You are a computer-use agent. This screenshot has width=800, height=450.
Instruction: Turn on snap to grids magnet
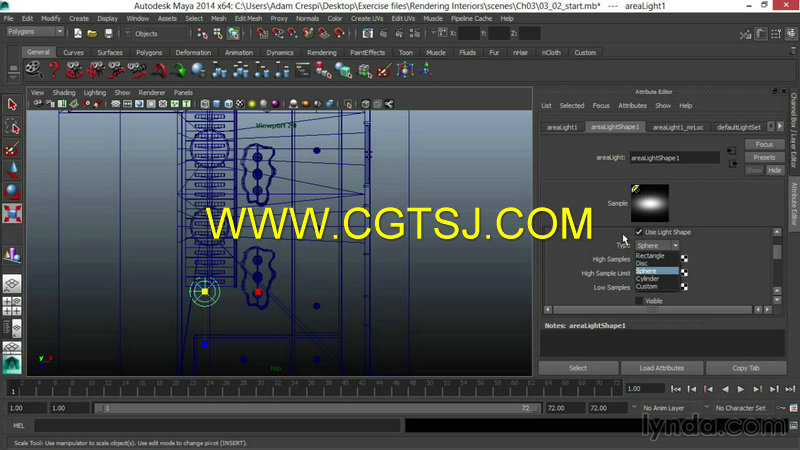(x=262, y=34)
